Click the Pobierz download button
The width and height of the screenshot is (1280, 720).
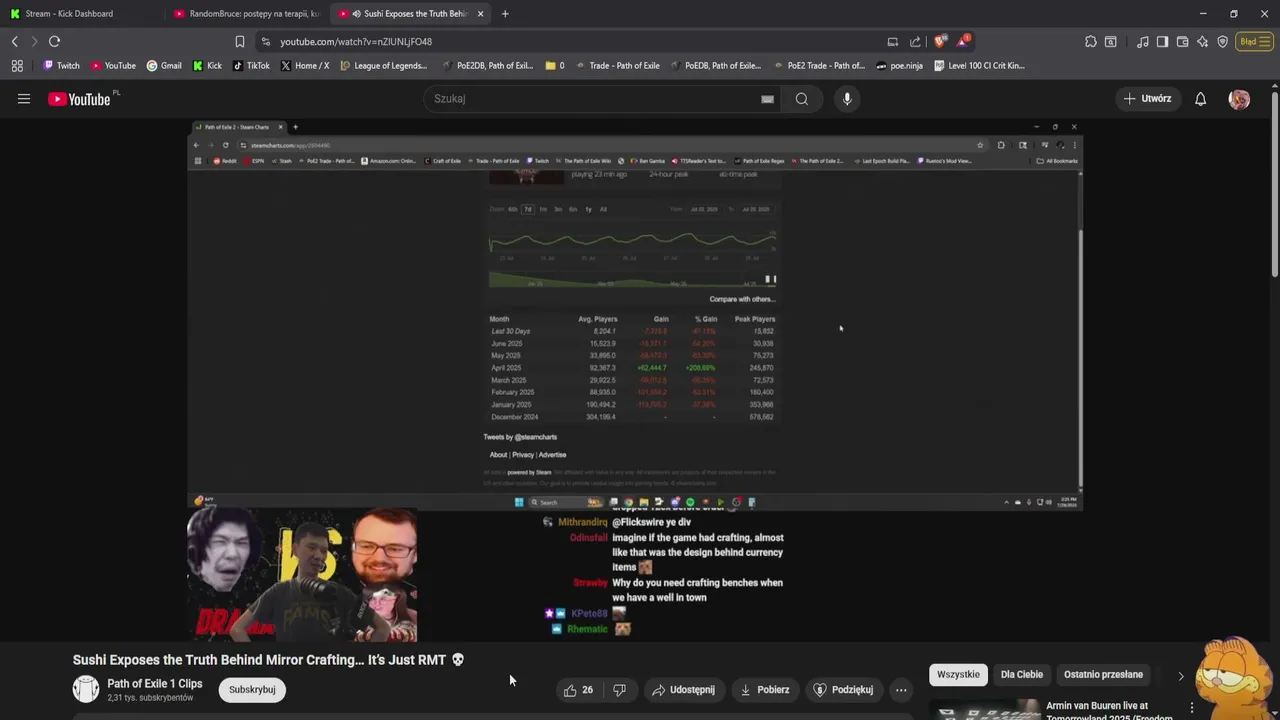click(x=765, y=690)
